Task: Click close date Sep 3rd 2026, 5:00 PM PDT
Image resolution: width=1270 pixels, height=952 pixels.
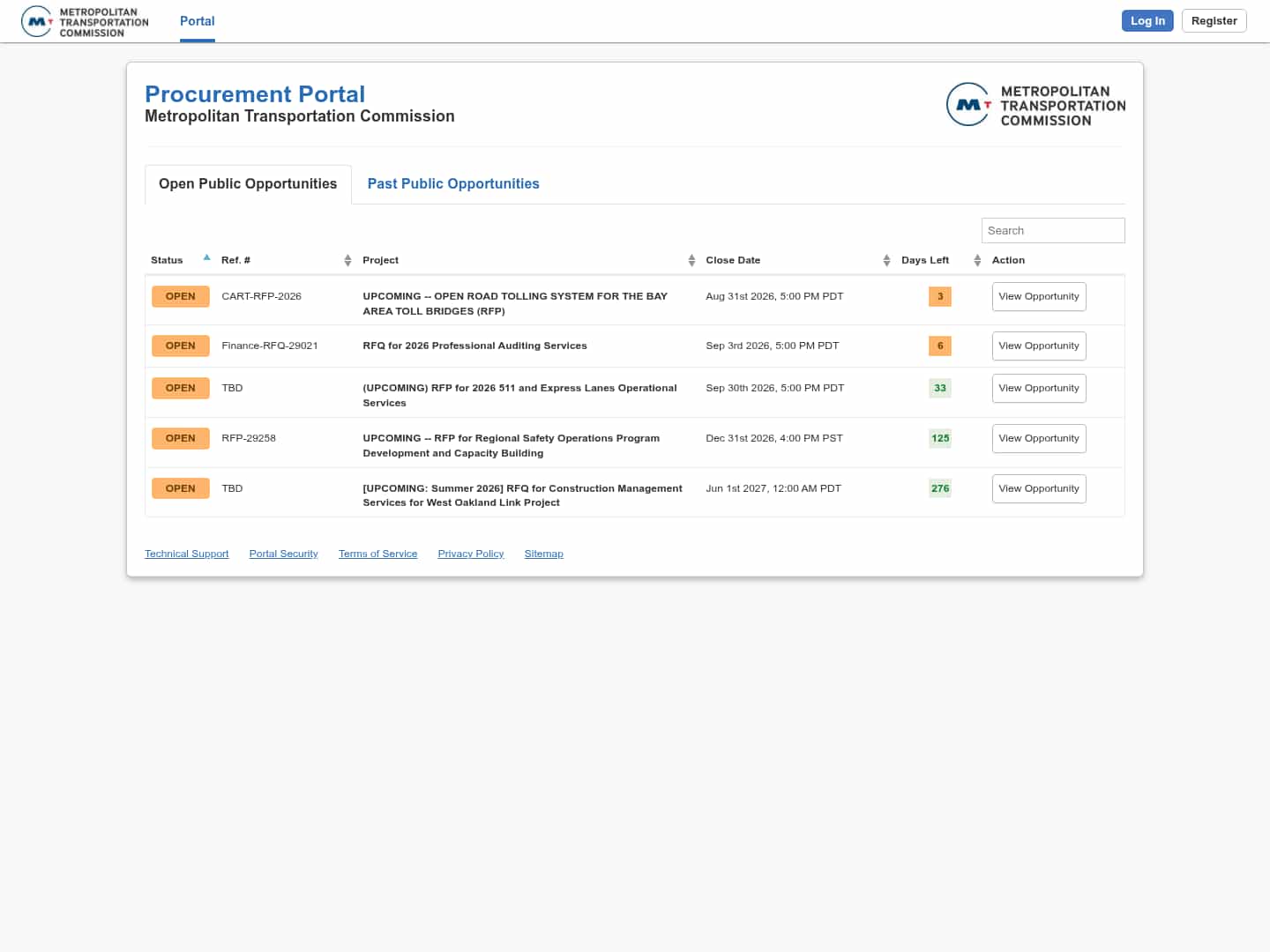Action: (x=773, y=346)
